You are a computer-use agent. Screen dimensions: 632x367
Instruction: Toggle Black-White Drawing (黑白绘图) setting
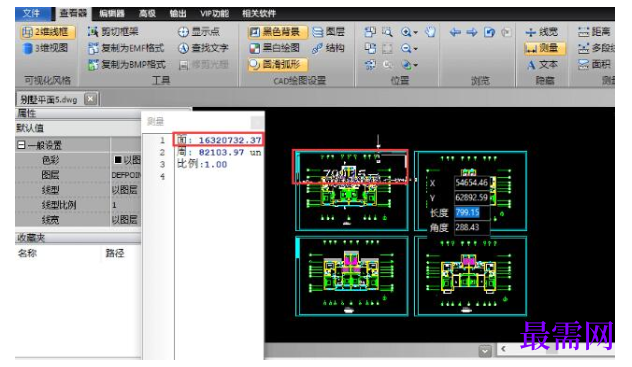[274, 48]
